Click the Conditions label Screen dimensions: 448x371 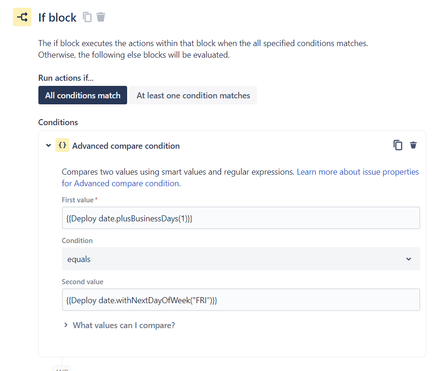[58, 122]
